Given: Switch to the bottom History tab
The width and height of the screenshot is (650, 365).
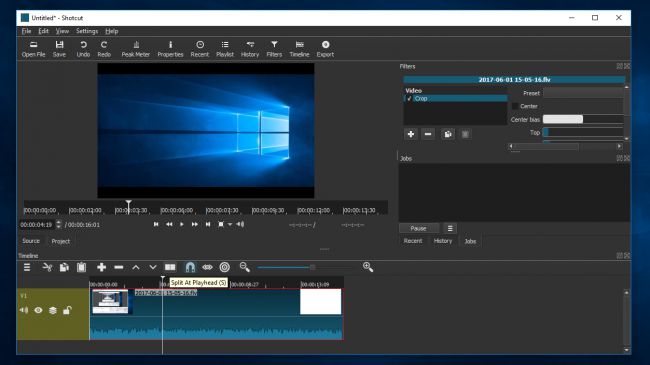Looking at the screenshot, I should click(x=443, y=241).
